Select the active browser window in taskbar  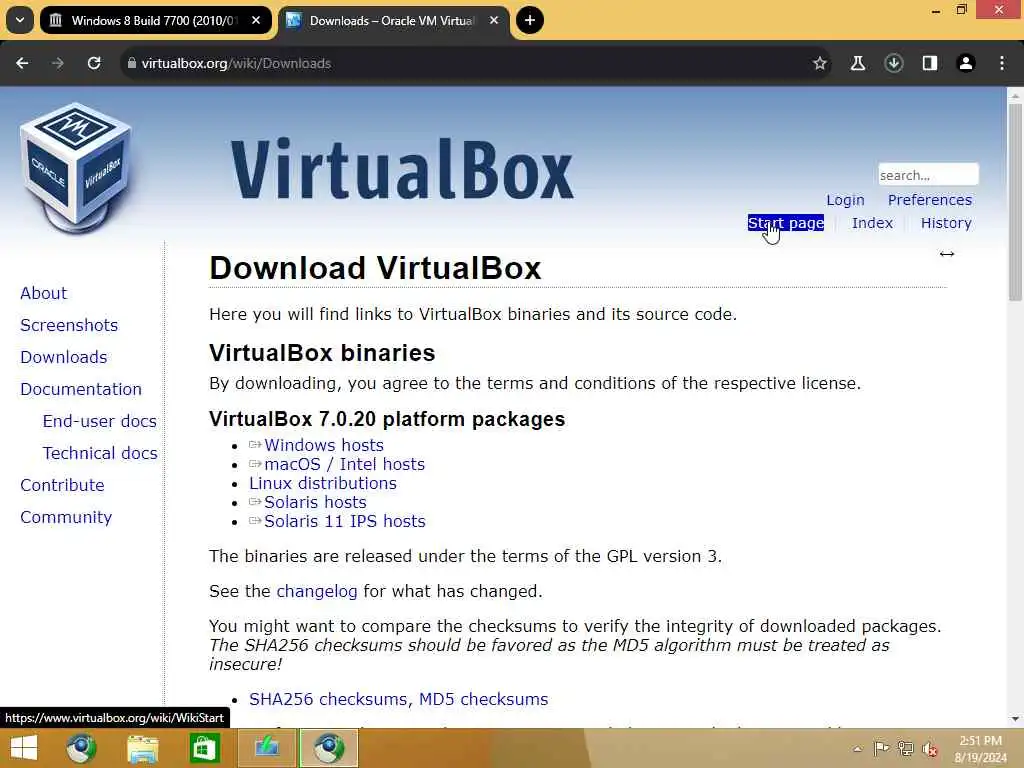pyautogui.click(x=328, y=748)
